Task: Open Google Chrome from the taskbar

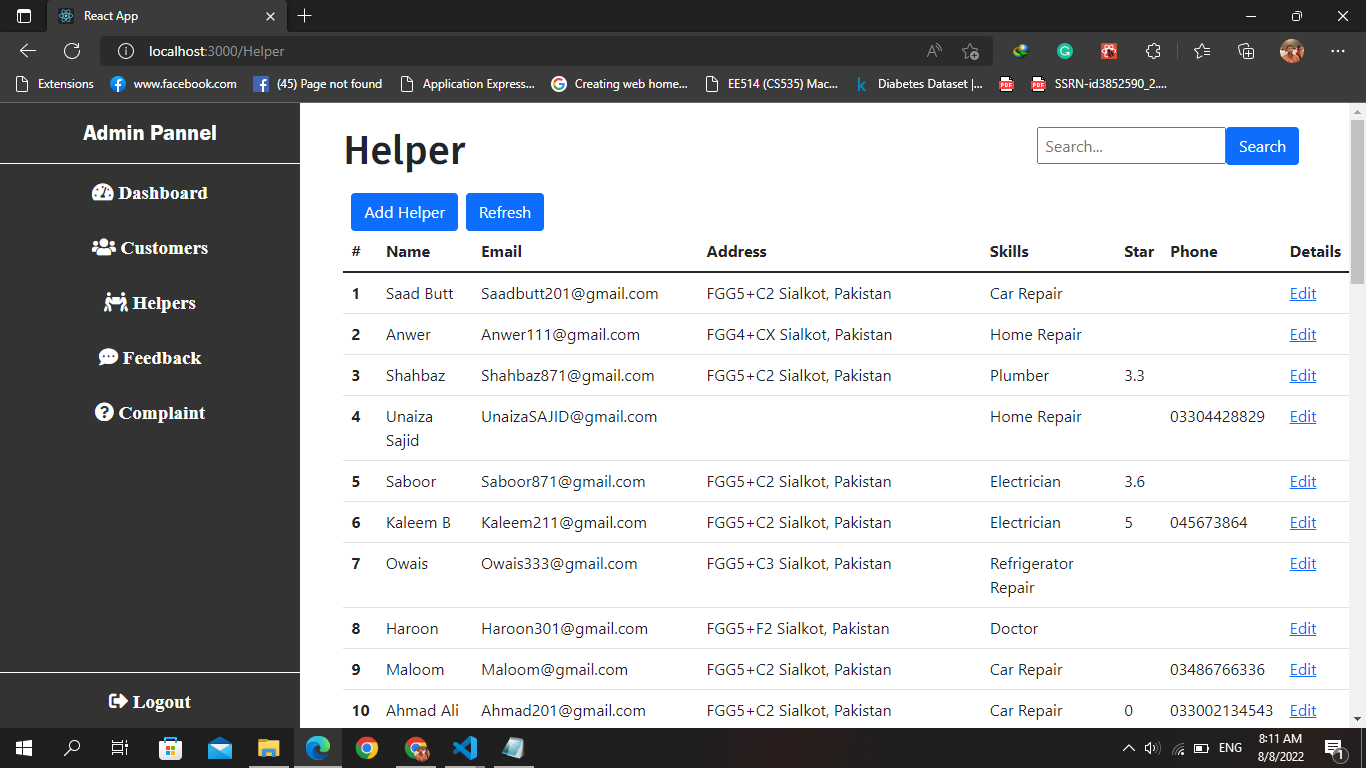Action: (367, 747)
